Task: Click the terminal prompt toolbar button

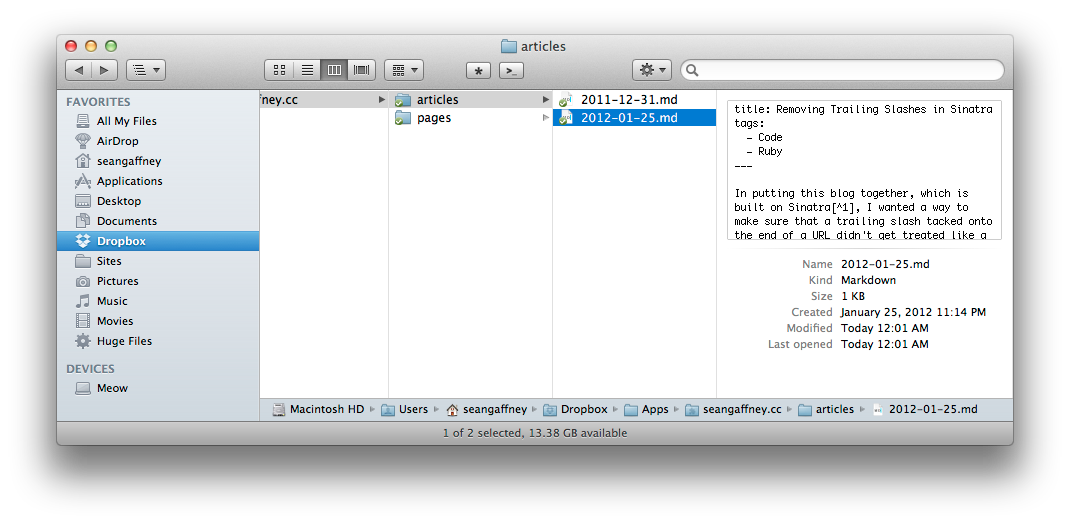Action: [511, 70]
